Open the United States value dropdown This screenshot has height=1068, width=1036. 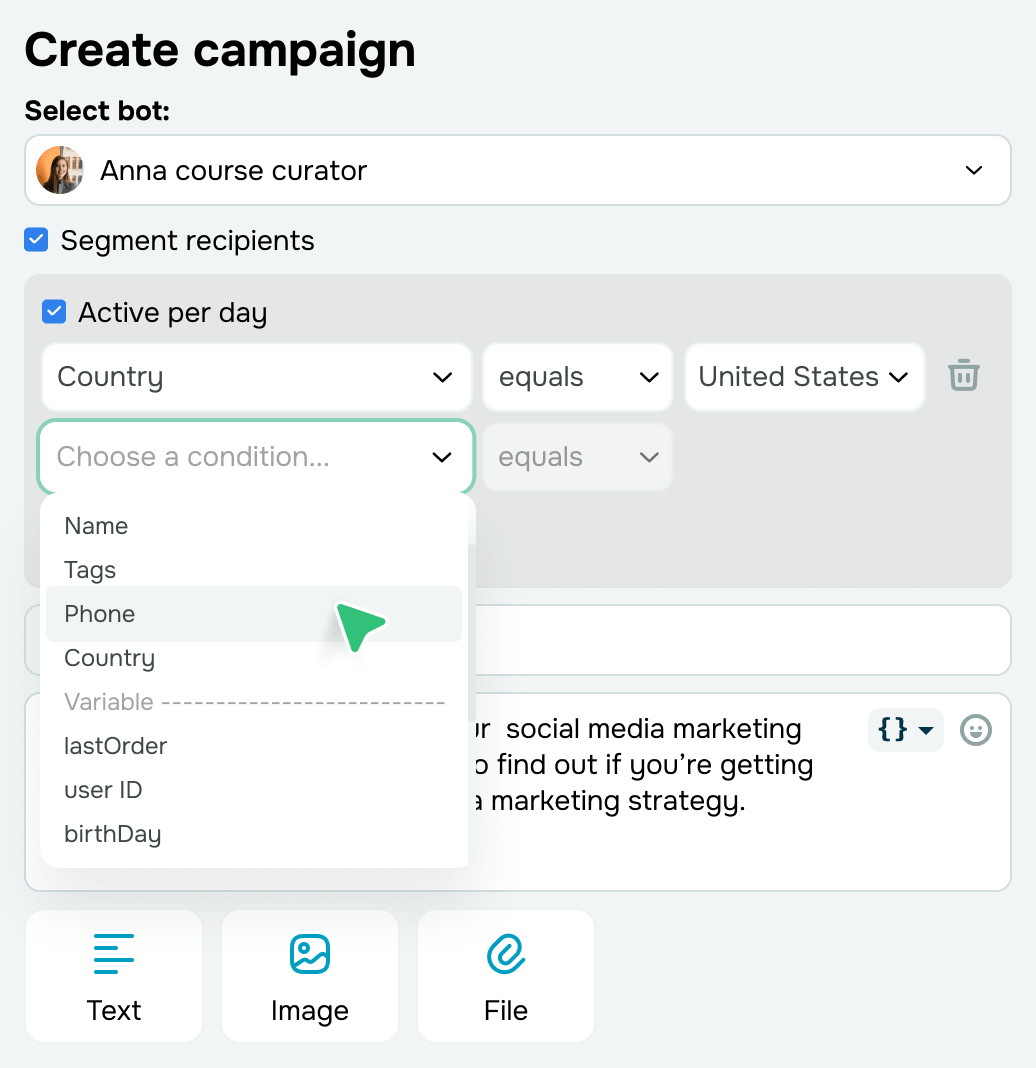[x=804, y=377]
